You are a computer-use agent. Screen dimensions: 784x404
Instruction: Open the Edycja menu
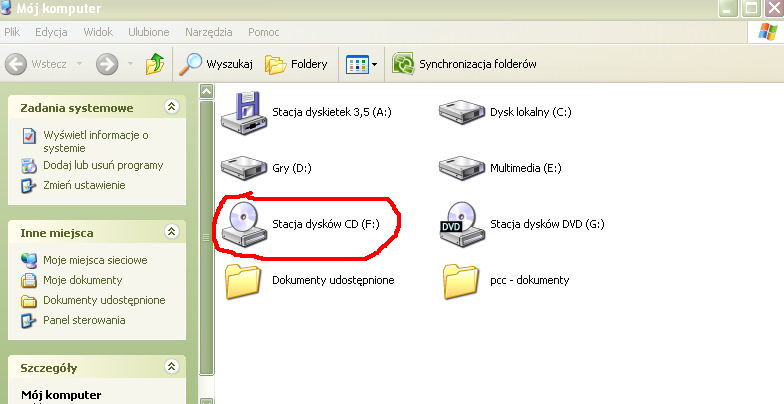[51, 32]
